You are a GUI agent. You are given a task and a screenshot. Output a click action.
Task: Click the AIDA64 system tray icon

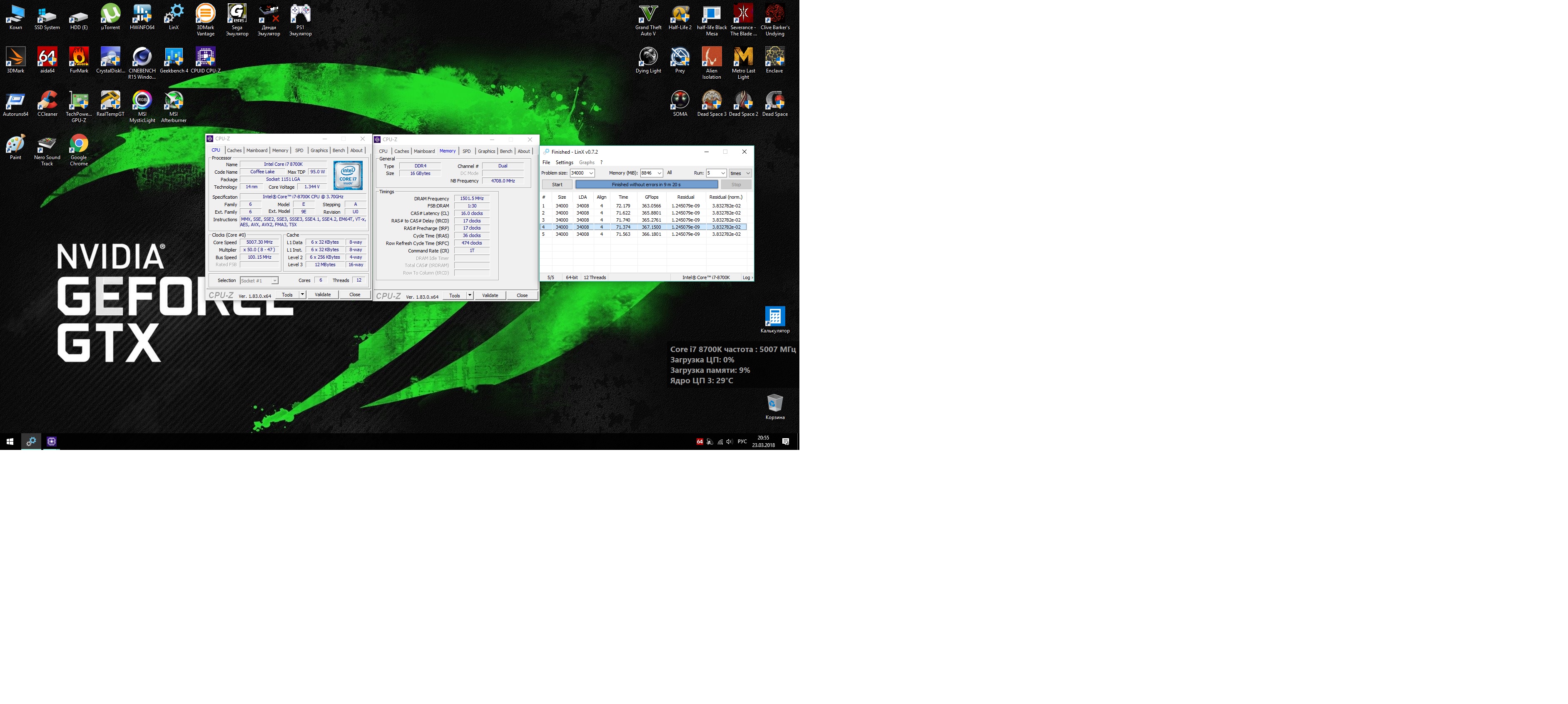[x=699, y=442]
